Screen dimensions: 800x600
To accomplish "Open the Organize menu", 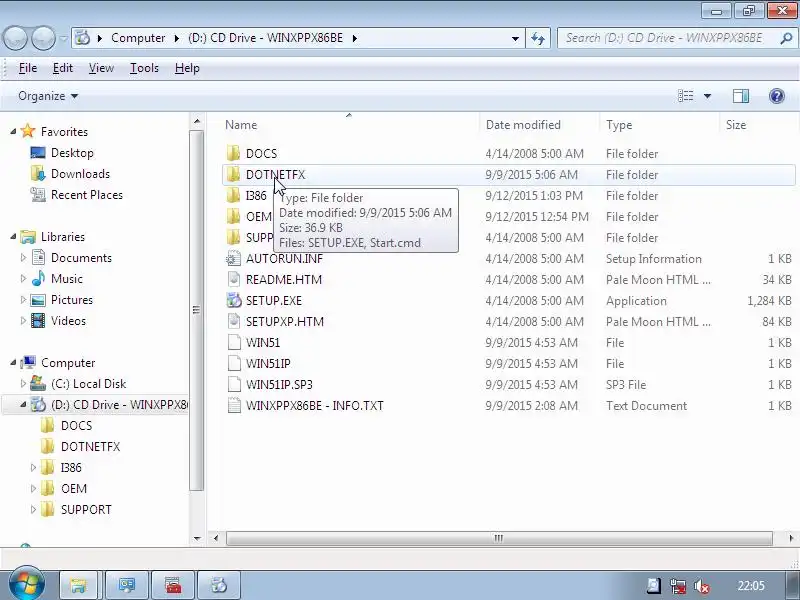I will click(x=48, y=96).
